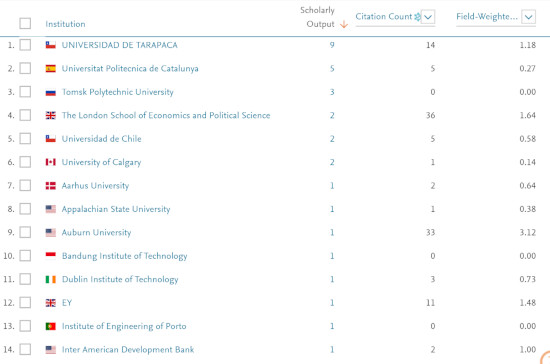Click Inter American Development Bank
Image resolution: width=550 pixels, height=364 pixels.
pyautogui.click(x=128, y=350)
